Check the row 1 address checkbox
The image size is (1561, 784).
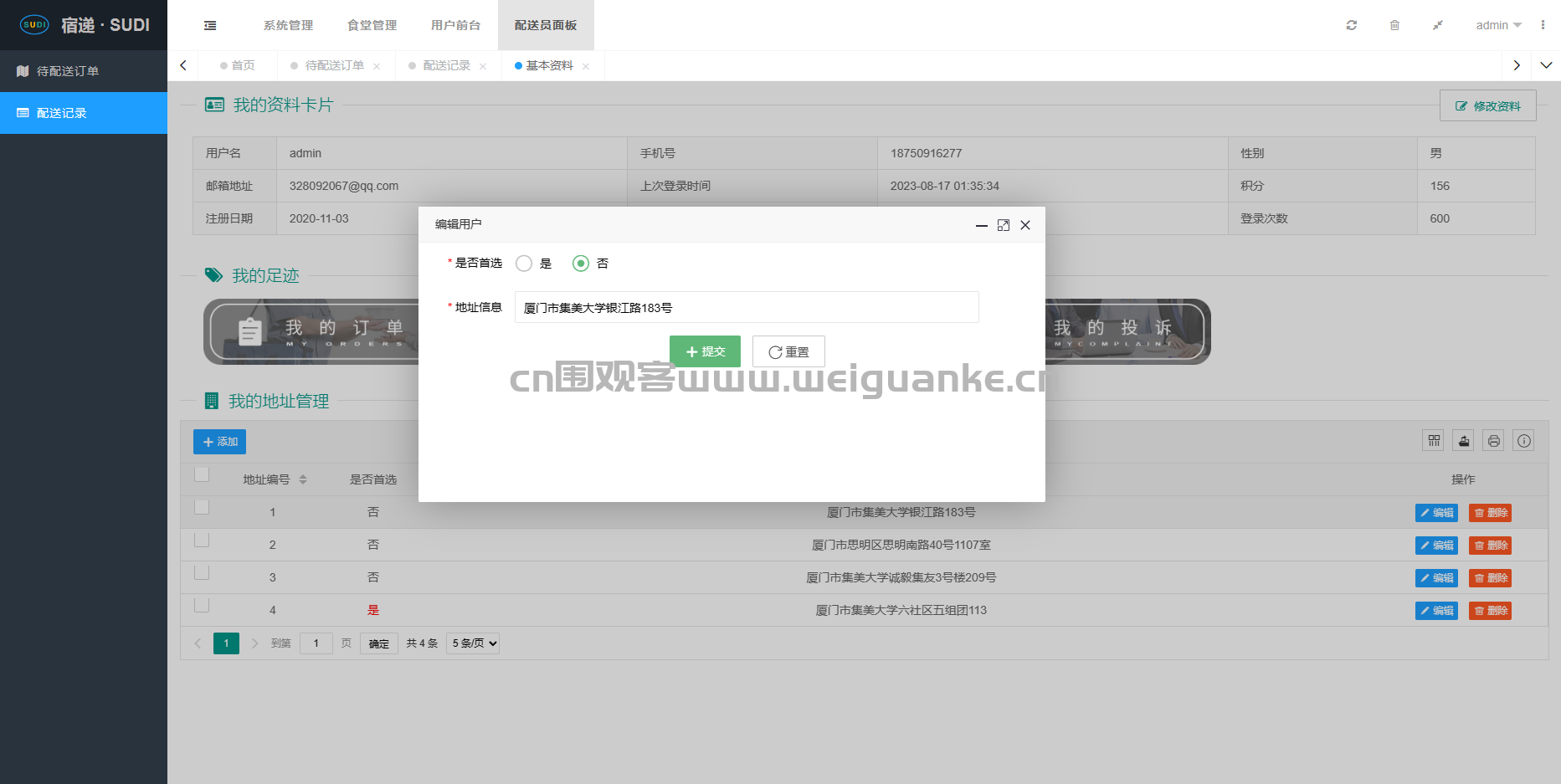pyautogui.click(x=202, y=507)
